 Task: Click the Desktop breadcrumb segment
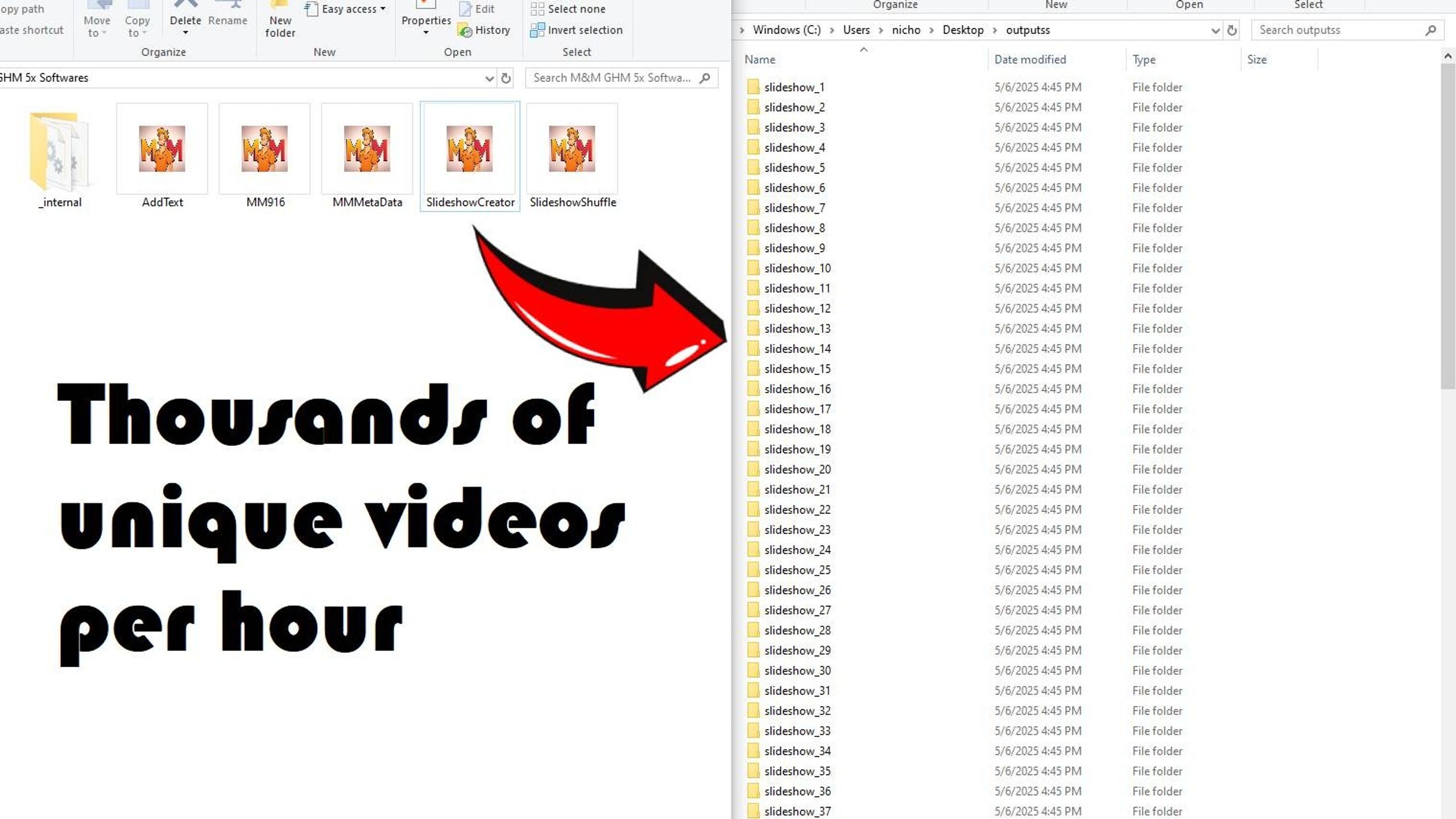coord(963,30)
